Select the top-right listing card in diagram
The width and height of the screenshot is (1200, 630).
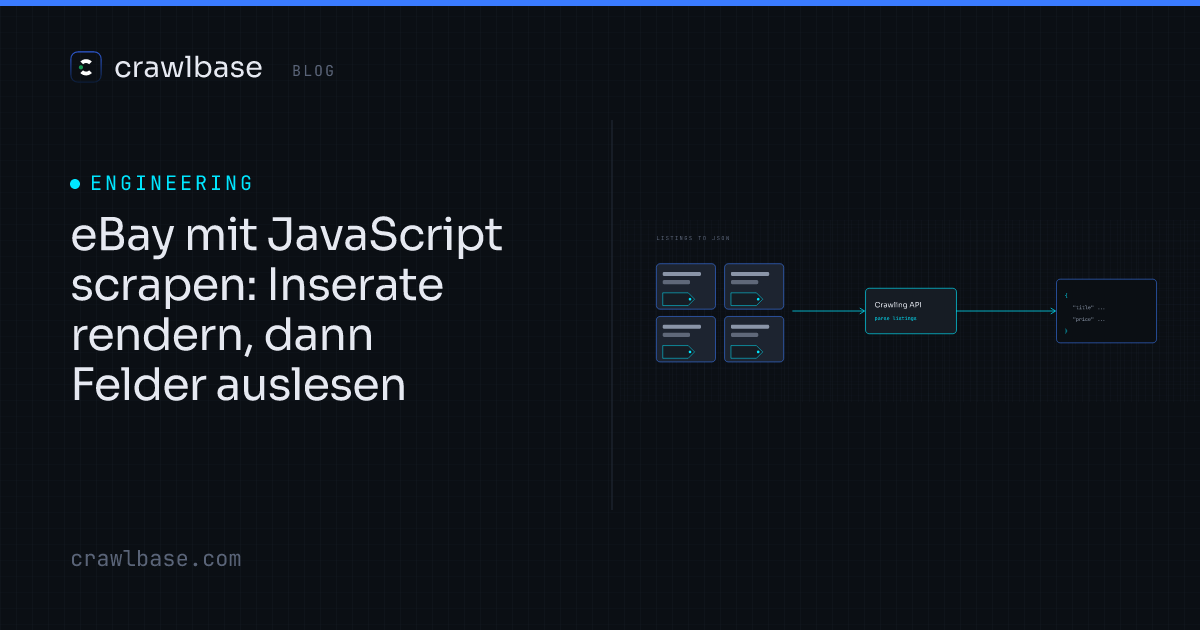click(x=754, y=286)
